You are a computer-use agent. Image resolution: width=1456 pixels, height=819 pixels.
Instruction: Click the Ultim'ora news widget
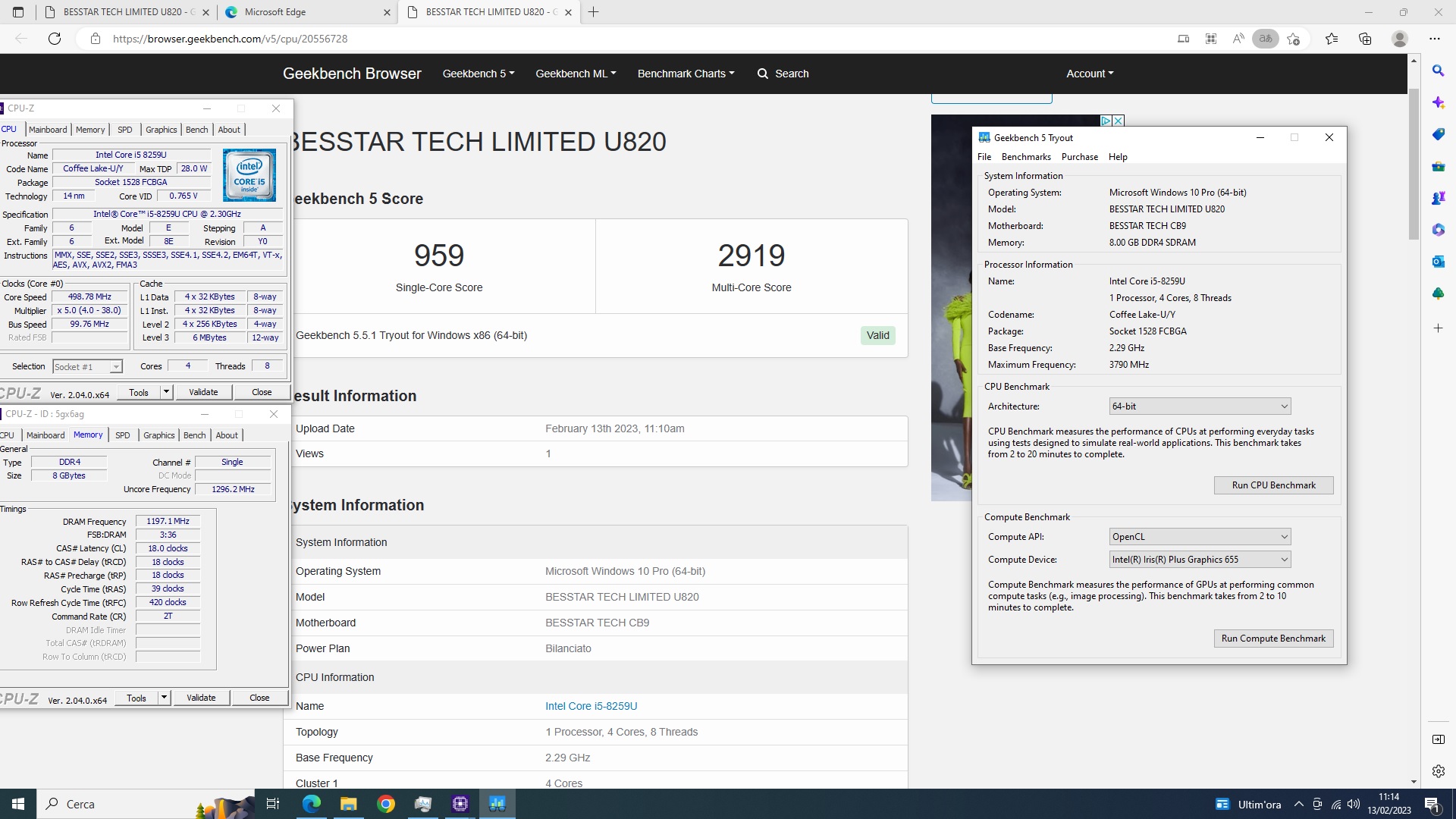[x=1247, y=804]
